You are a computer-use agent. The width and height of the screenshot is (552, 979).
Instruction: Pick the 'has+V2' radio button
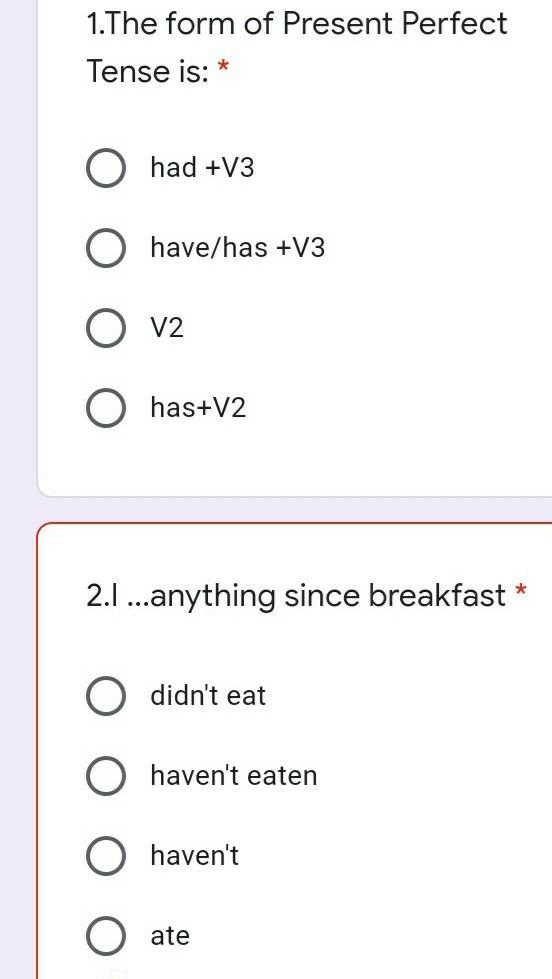coord(106,408)
